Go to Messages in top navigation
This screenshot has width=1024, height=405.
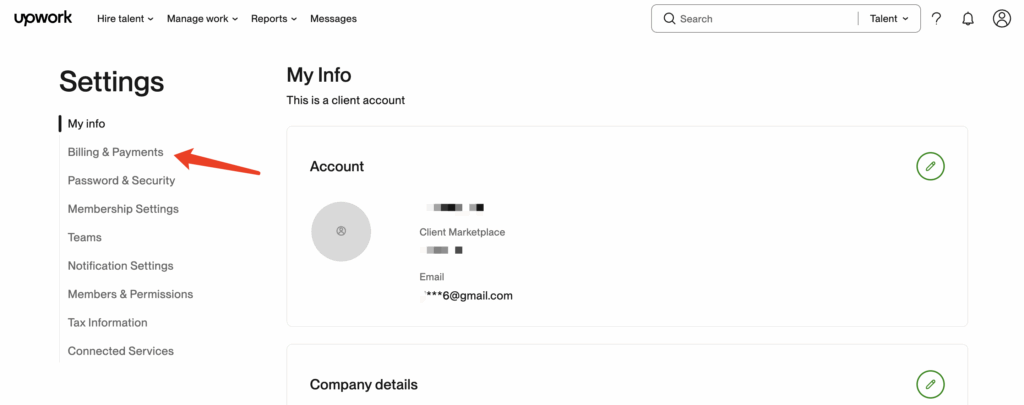(333, 18)
